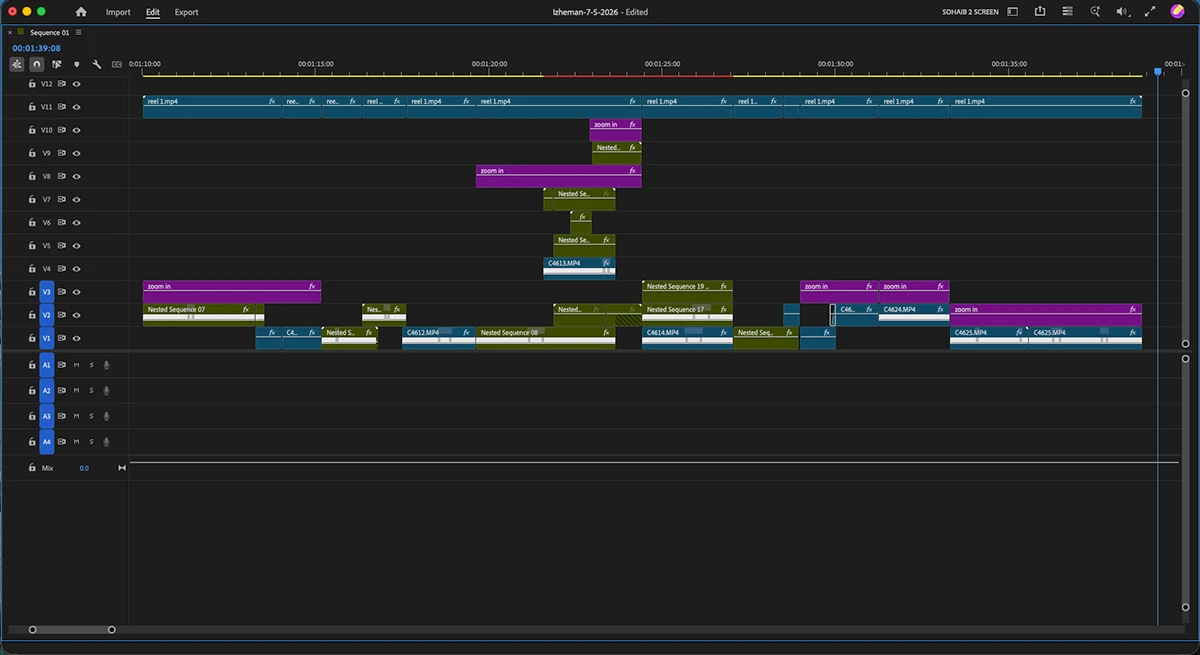Click the timeline scrollbar left handle

click(x=33, y=629)
